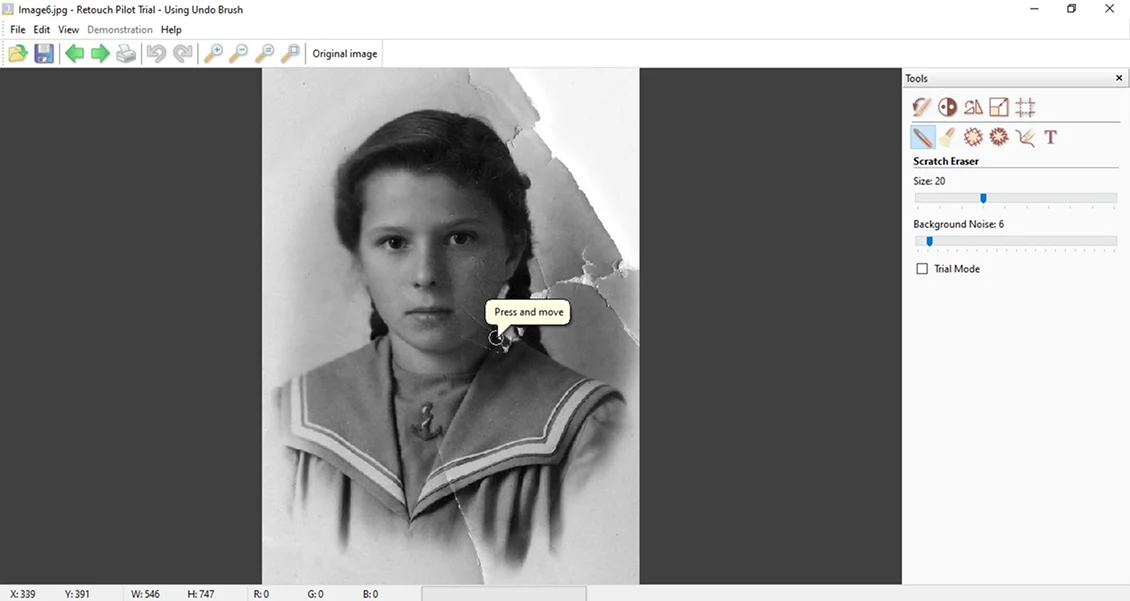Activate the crop selection tool
The image size is (1130, 601).
click(x=1024, y=106)
